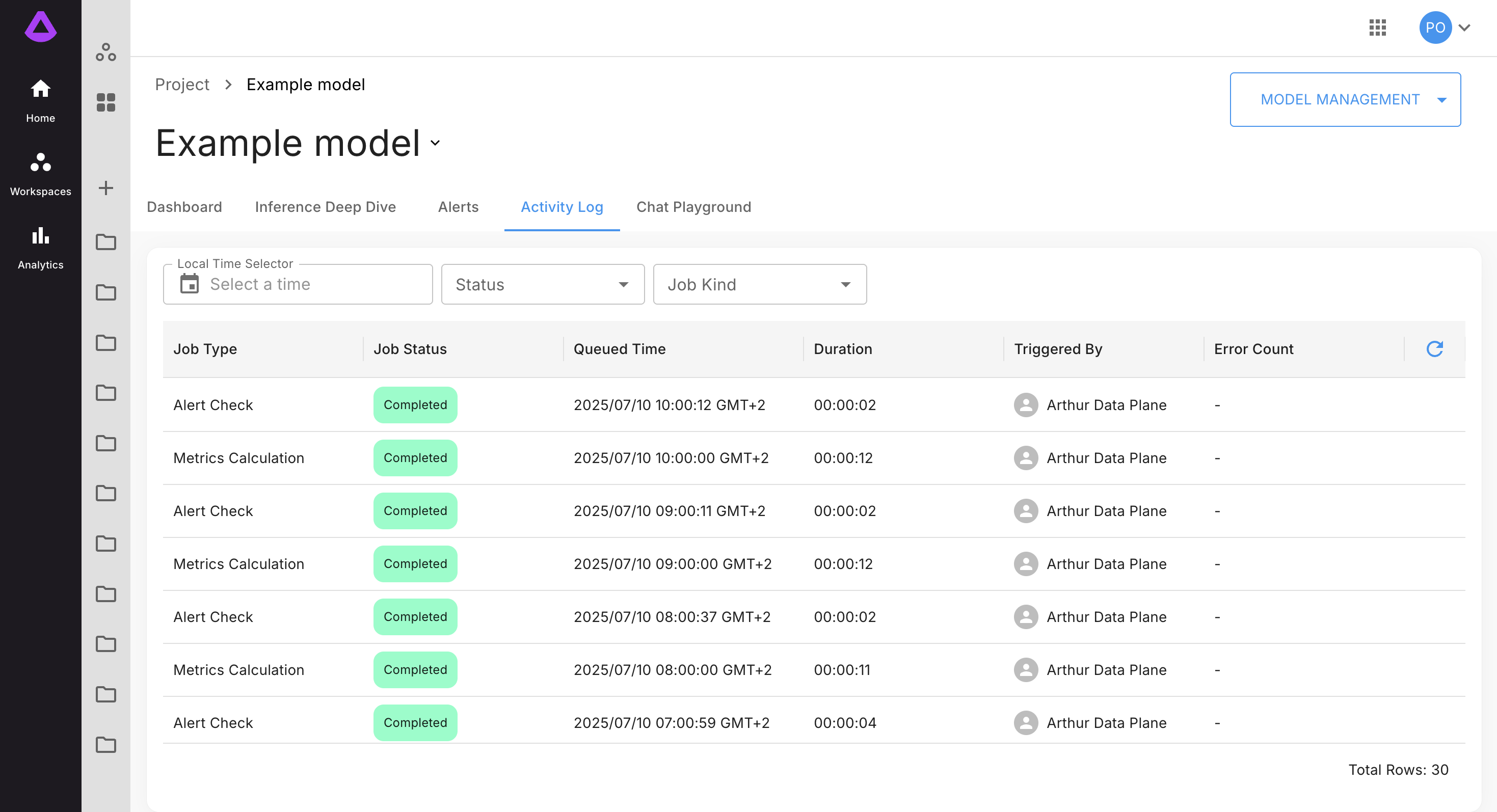Click the Select a time field
1497x812 pixels.
298,284
